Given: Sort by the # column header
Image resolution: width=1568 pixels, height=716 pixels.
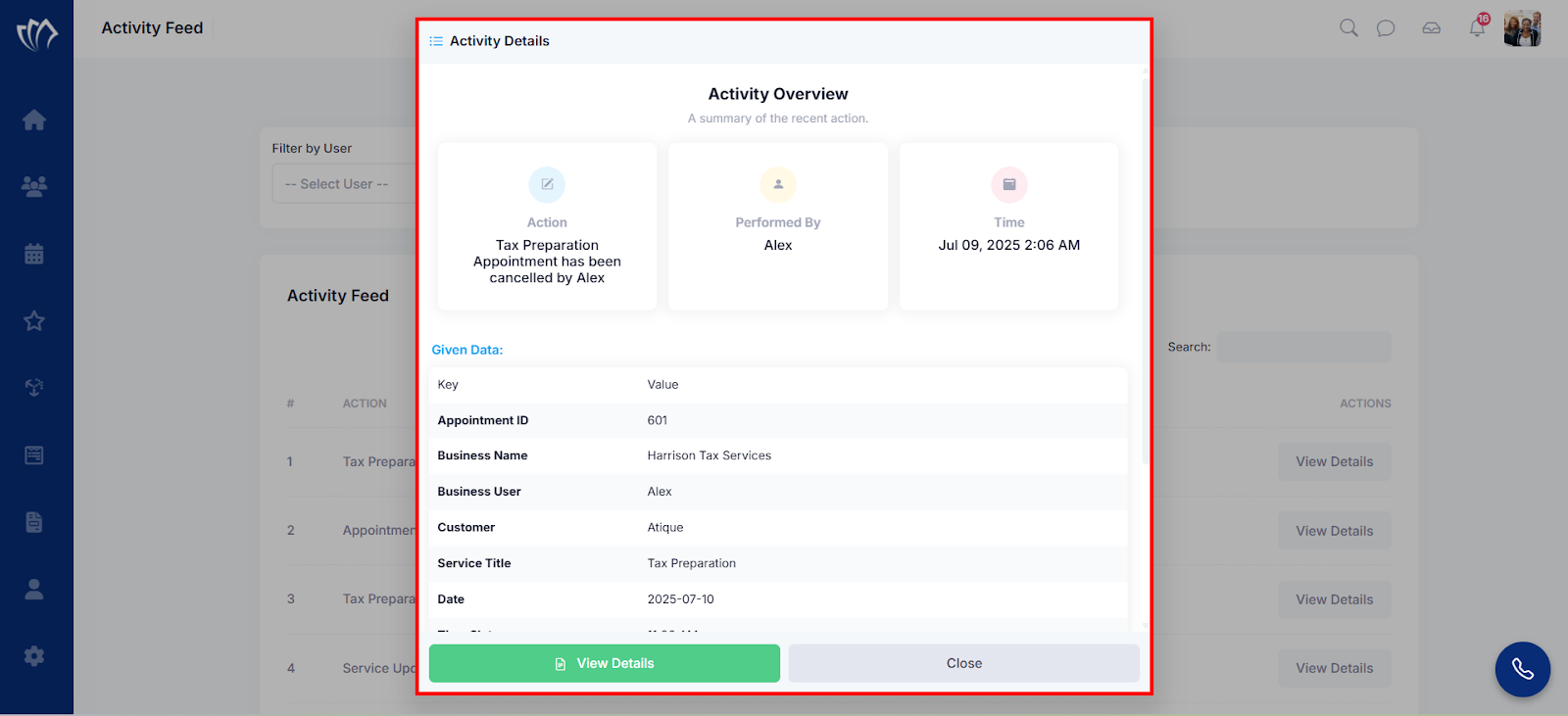Looking at the screenshot, I should [290, 404].
